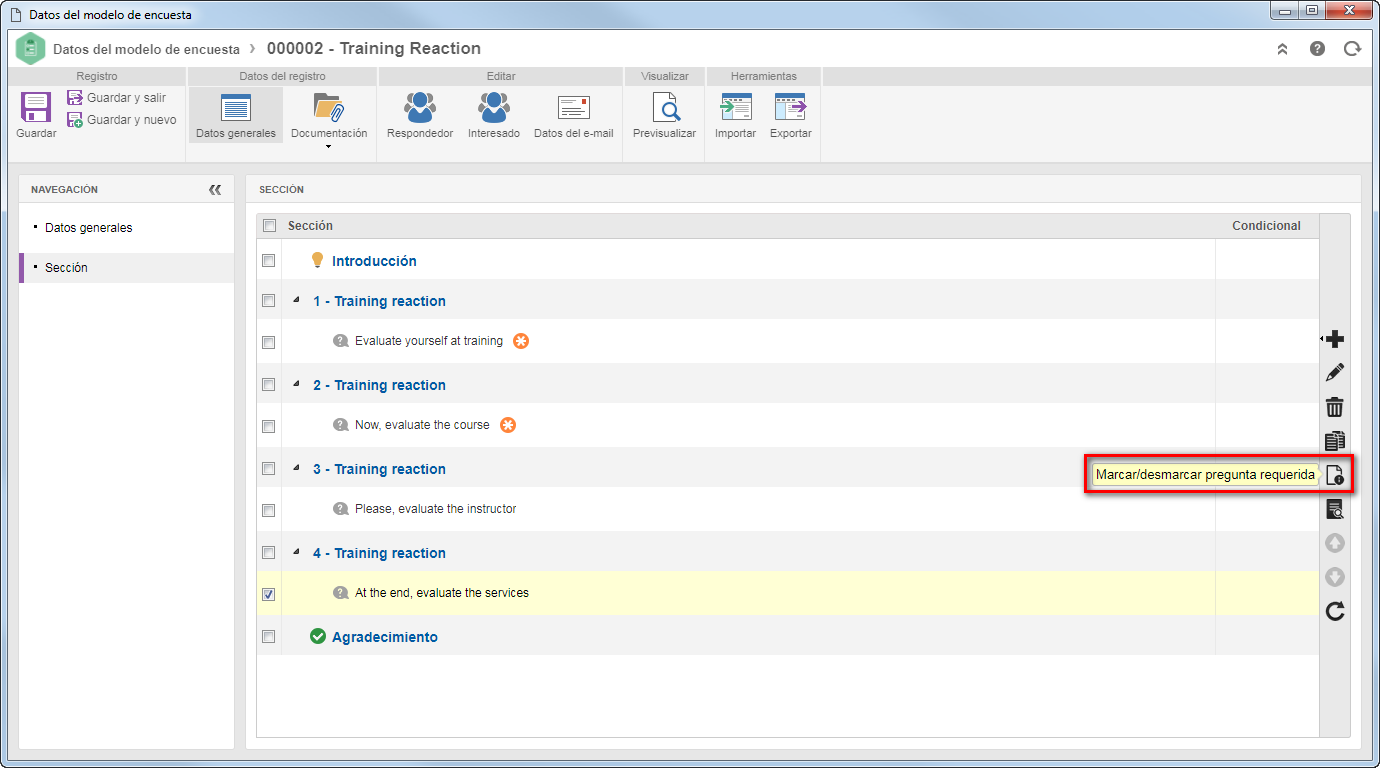Check the 1 - Training reaction checkbox
This screenshot has height=768, width=1380.
[x=268, y=300]
